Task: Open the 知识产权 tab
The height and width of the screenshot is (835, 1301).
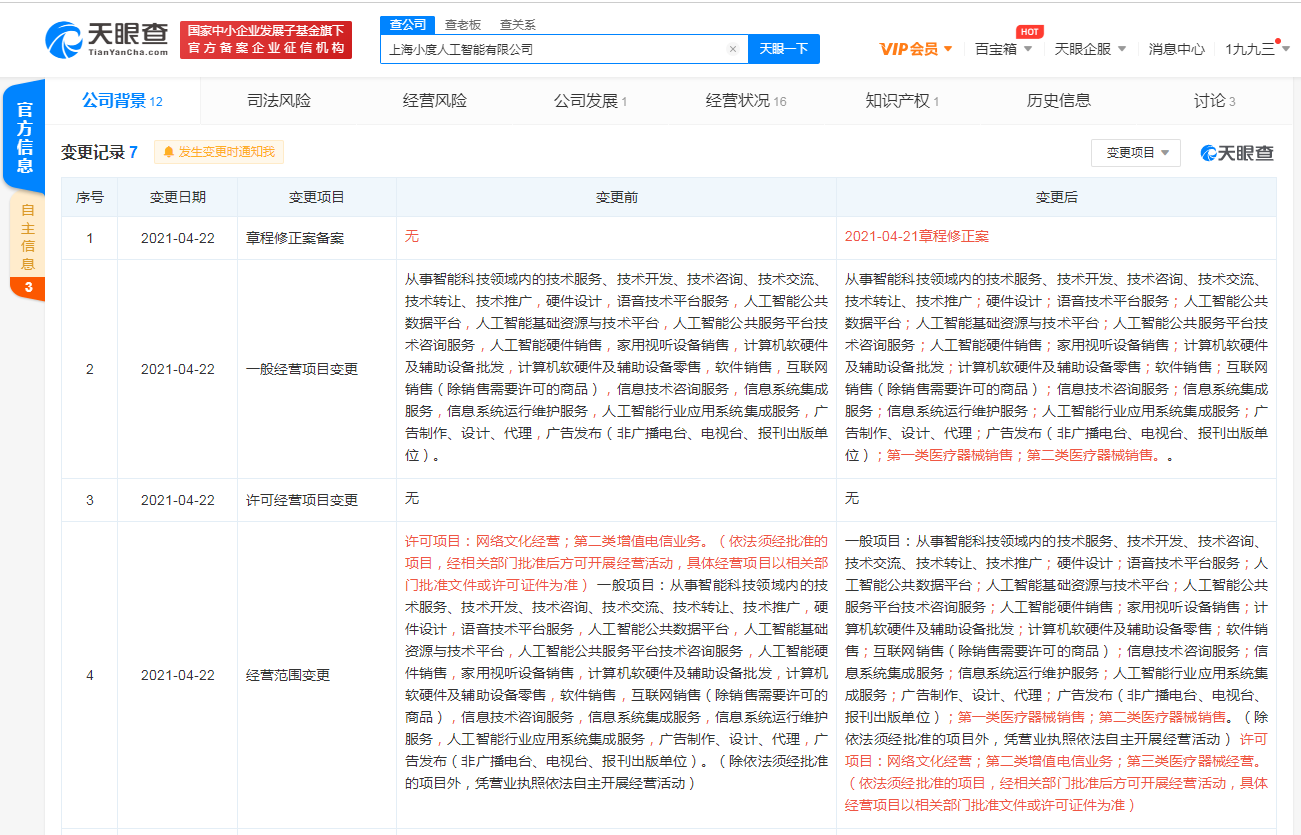Action: (897, 100)
